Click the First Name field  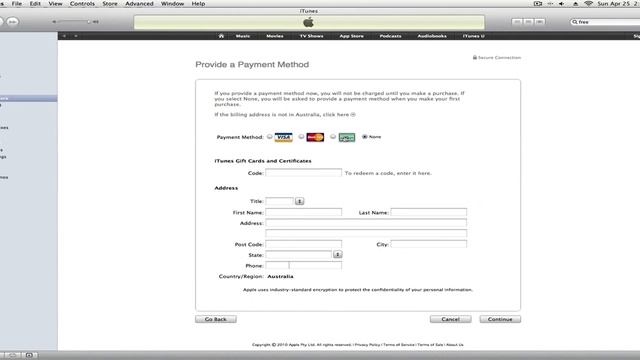(x=303, y=212)
